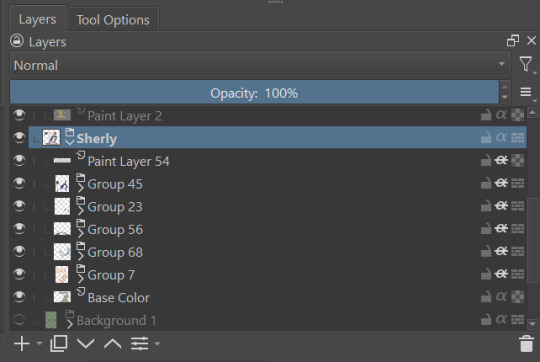Toggle the Layers docker lock icon
The width and height of the screenshot is (540, 362).
coord(17,41)
